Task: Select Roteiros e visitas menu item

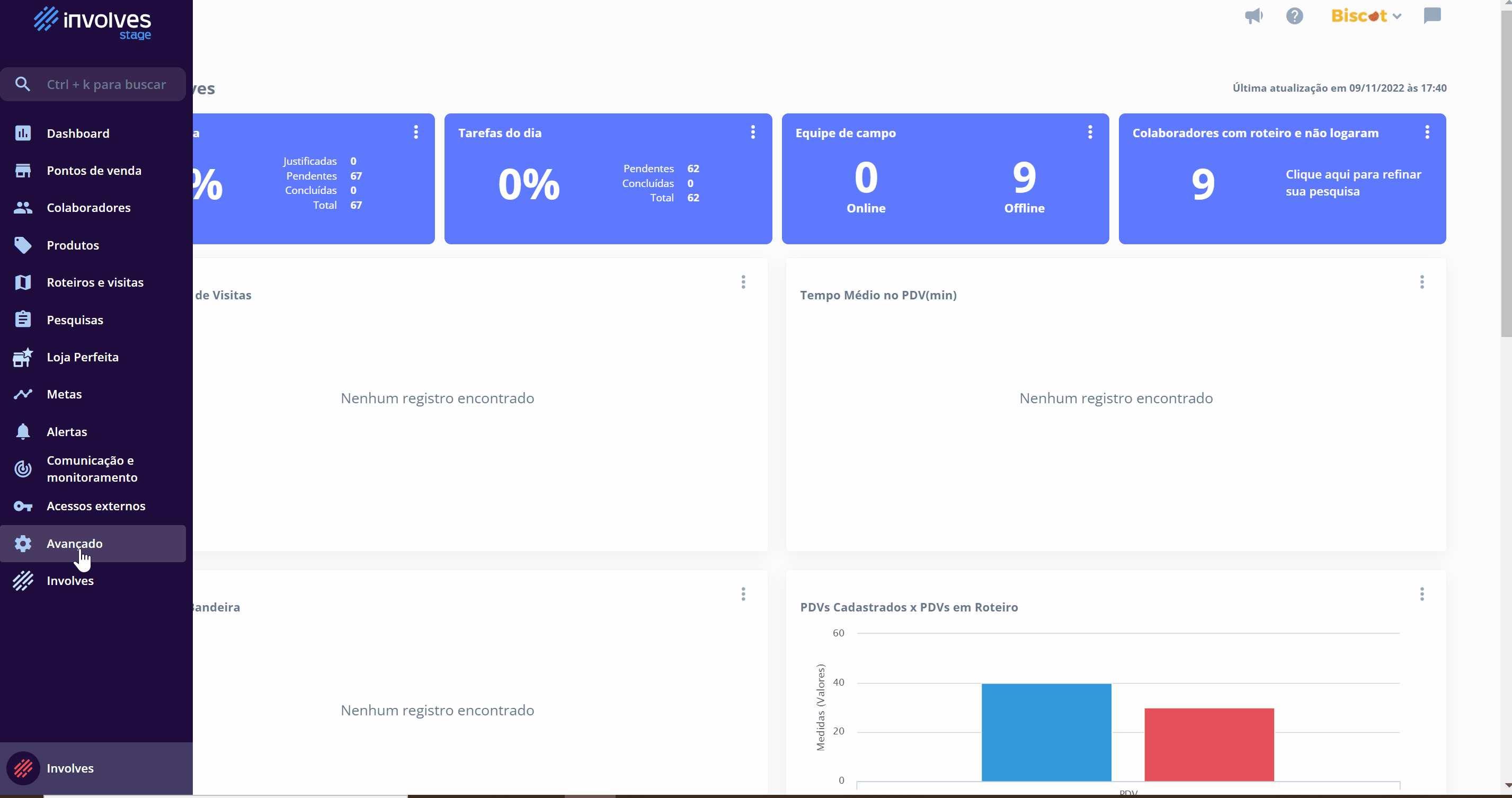Action: coord(95,282)
